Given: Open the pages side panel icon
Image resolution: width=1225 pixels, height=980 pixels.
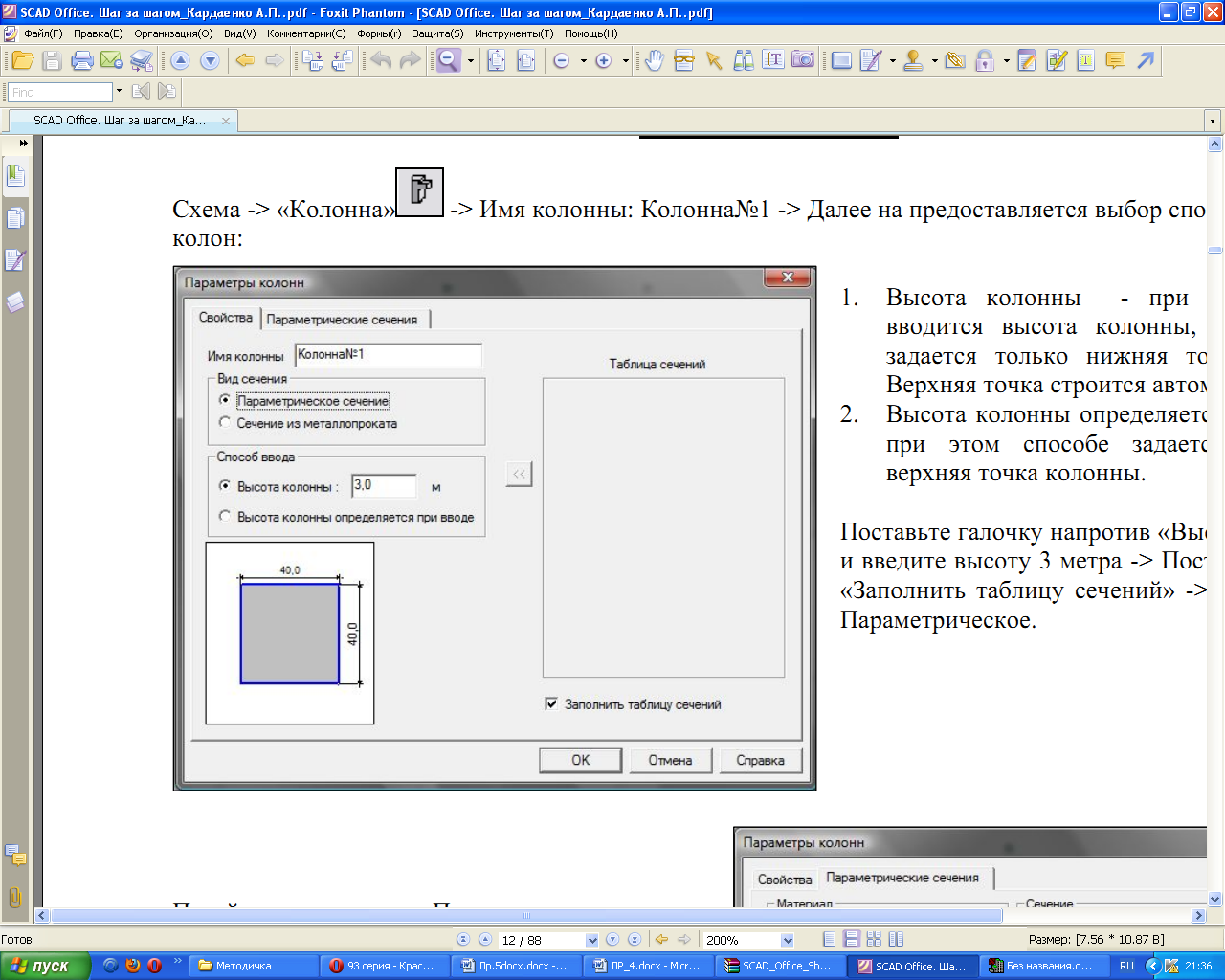Looking at the screenshot, I should 15,218.
